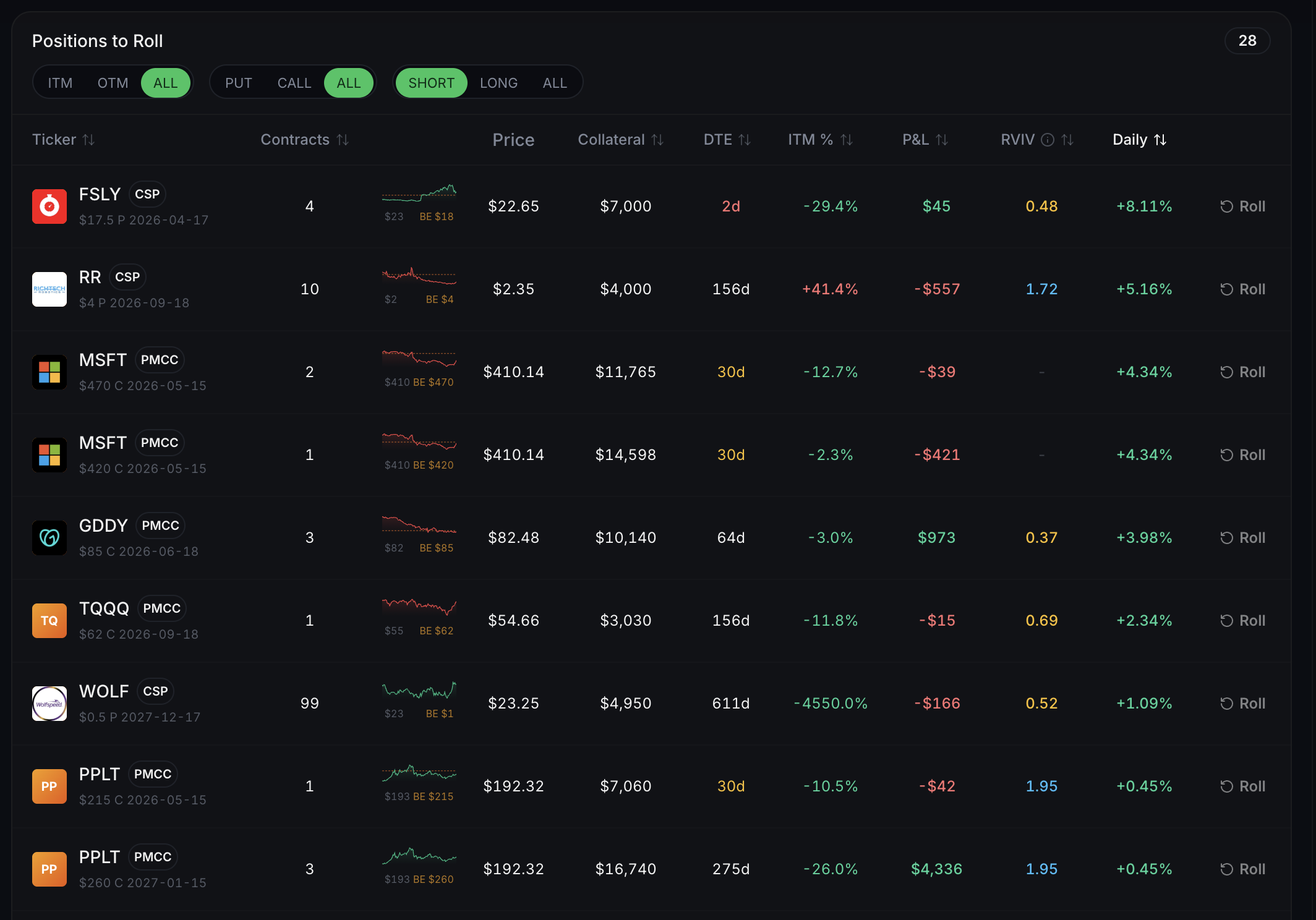Screen dimensions: 1316x920
Task: Open the GDDY price sparkline chart
Action: pos(419,525)
